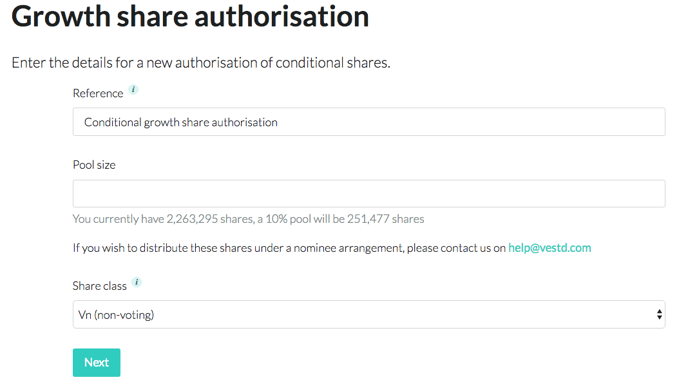Click the 251,477 shares figure in hint

click(386, 219)
